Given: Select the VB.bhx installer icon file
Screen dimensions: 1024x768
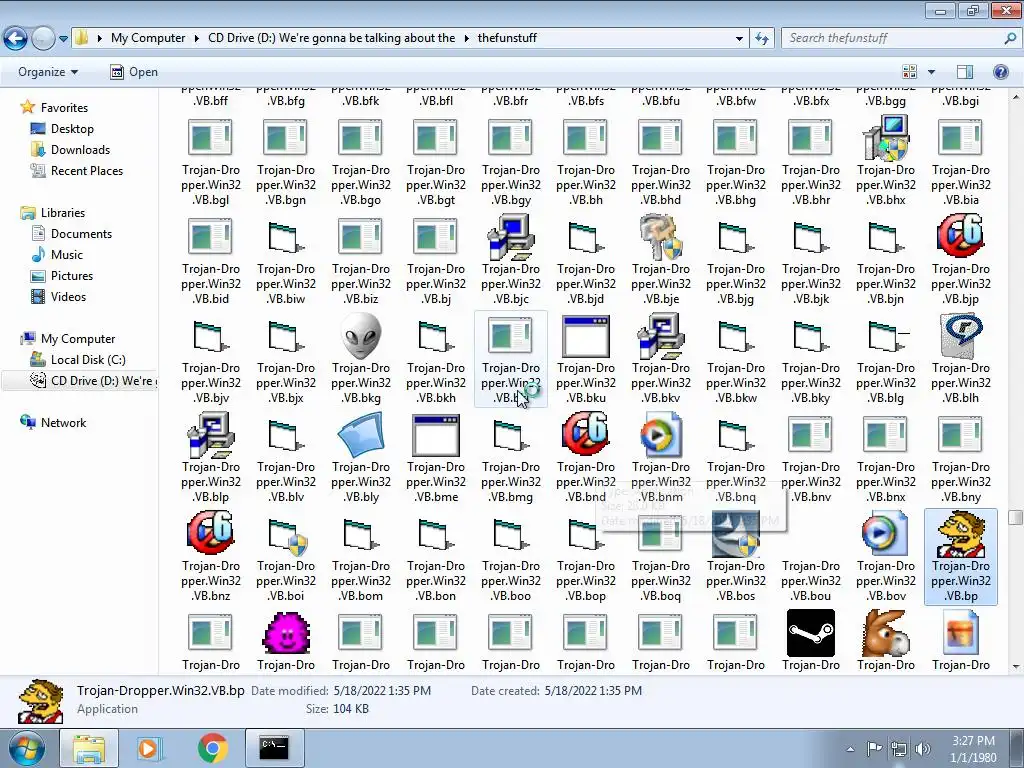Looking at the screenshot, I should [886, 138].
